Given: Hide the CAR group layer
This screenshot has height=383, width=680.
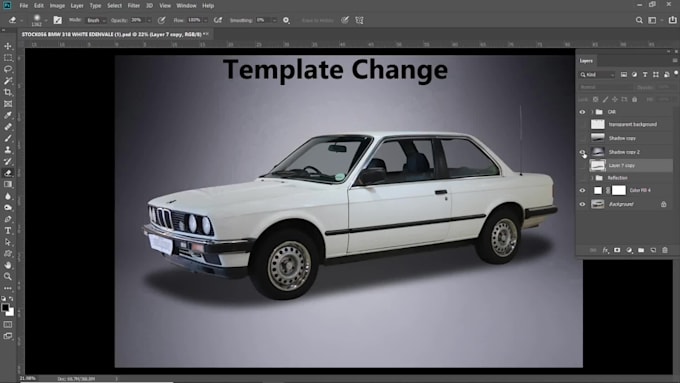Looking at the screenshot, I should pos(582,112).
